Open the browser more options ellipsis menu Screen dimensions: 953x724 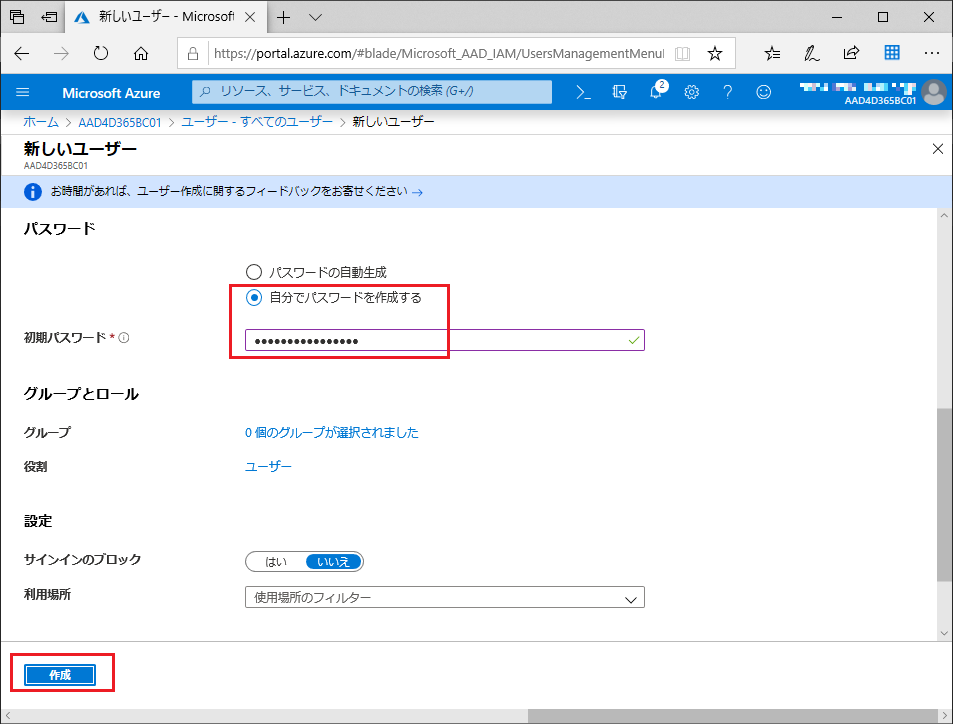931,53
